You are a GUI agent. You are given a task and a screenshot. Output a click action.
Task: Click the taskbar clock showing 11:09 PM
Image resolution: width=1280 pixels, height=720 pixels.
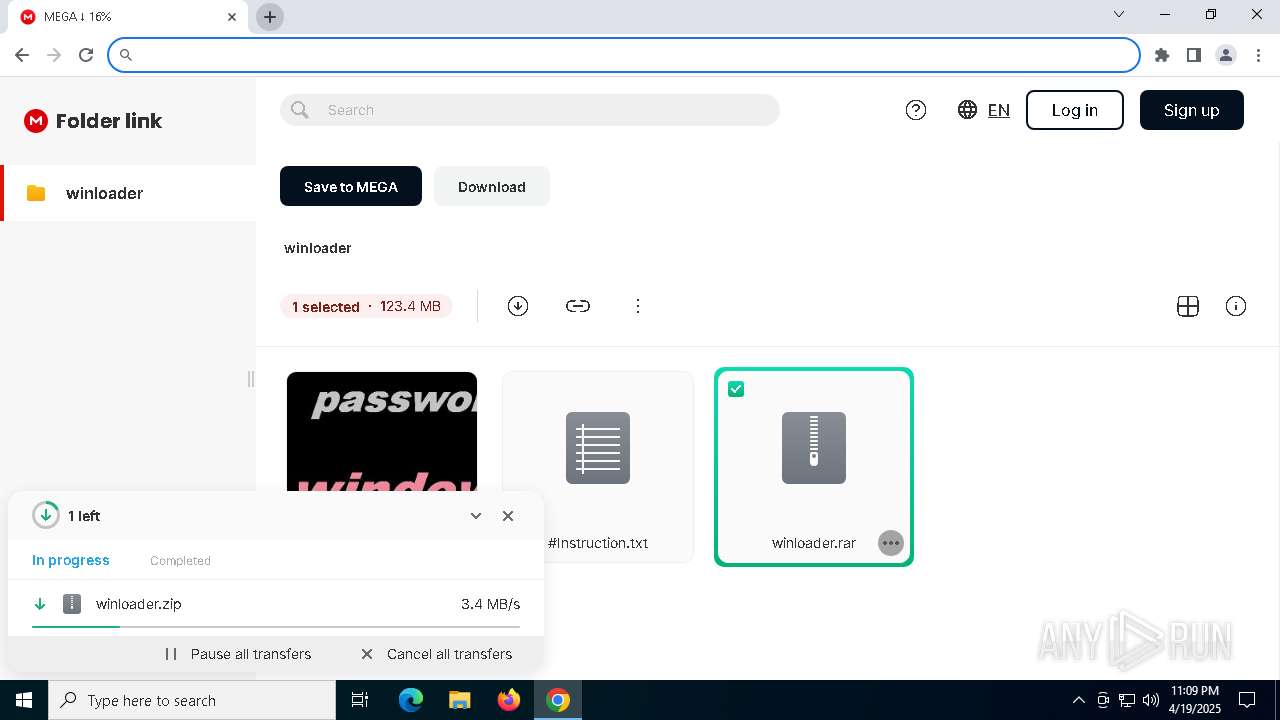(x=1194, y=700)
